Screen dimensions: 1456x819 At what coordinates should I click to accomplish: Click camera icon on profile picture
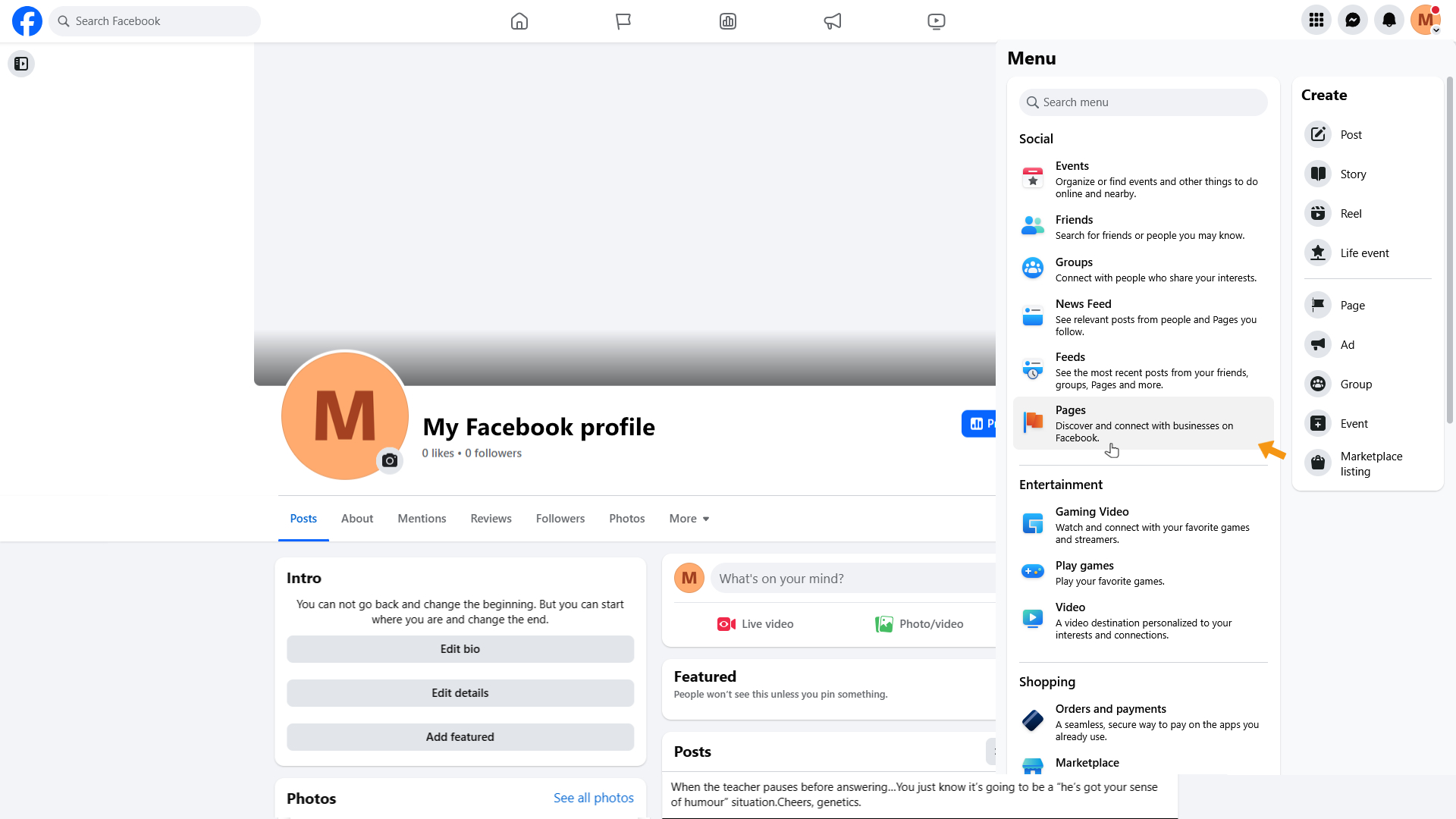coord(390,460)
